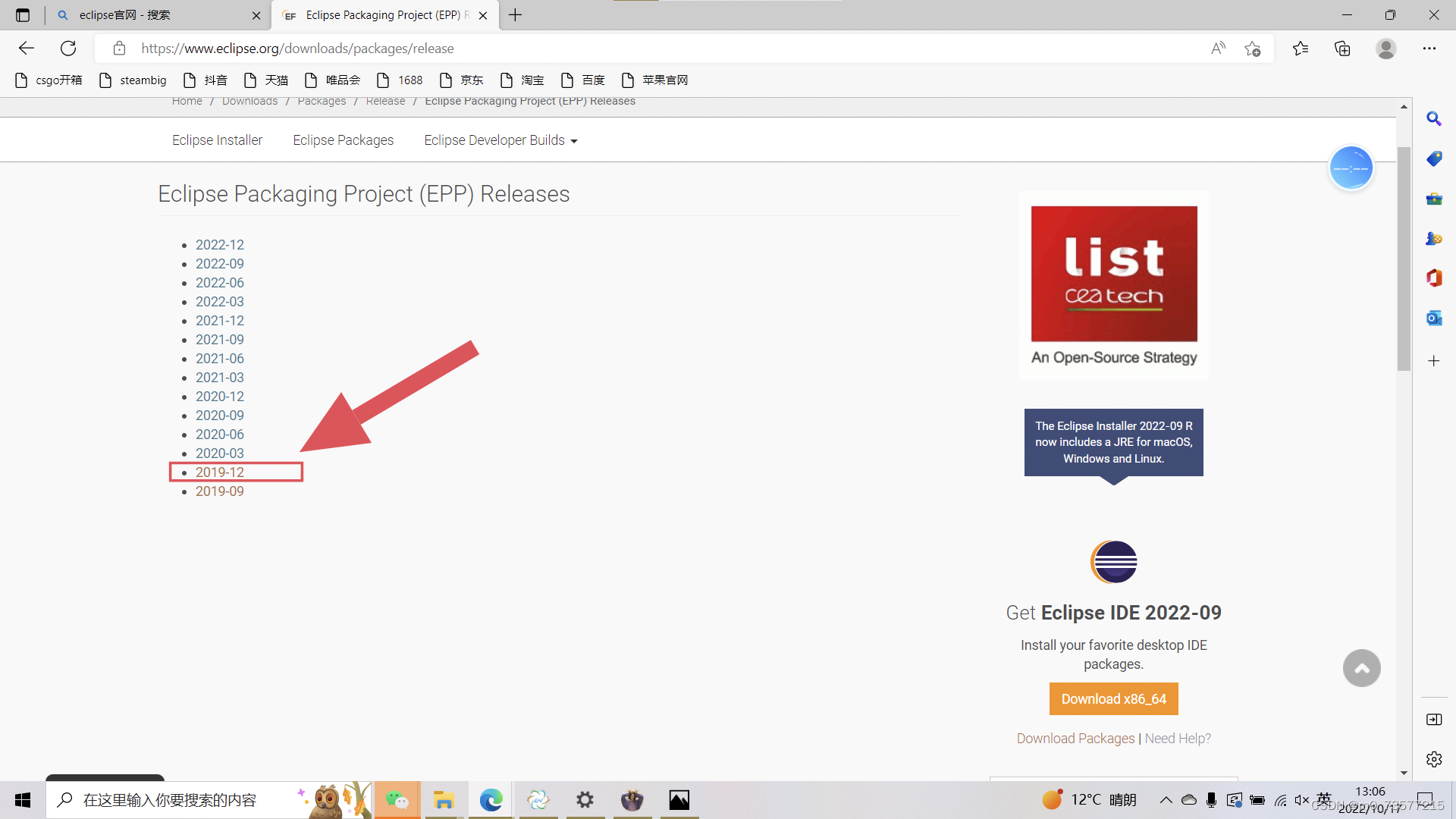The height and width of the screenshot is (819, 1456).
Task: Open the taskbar Settings gear
Action: coord(585,800)
